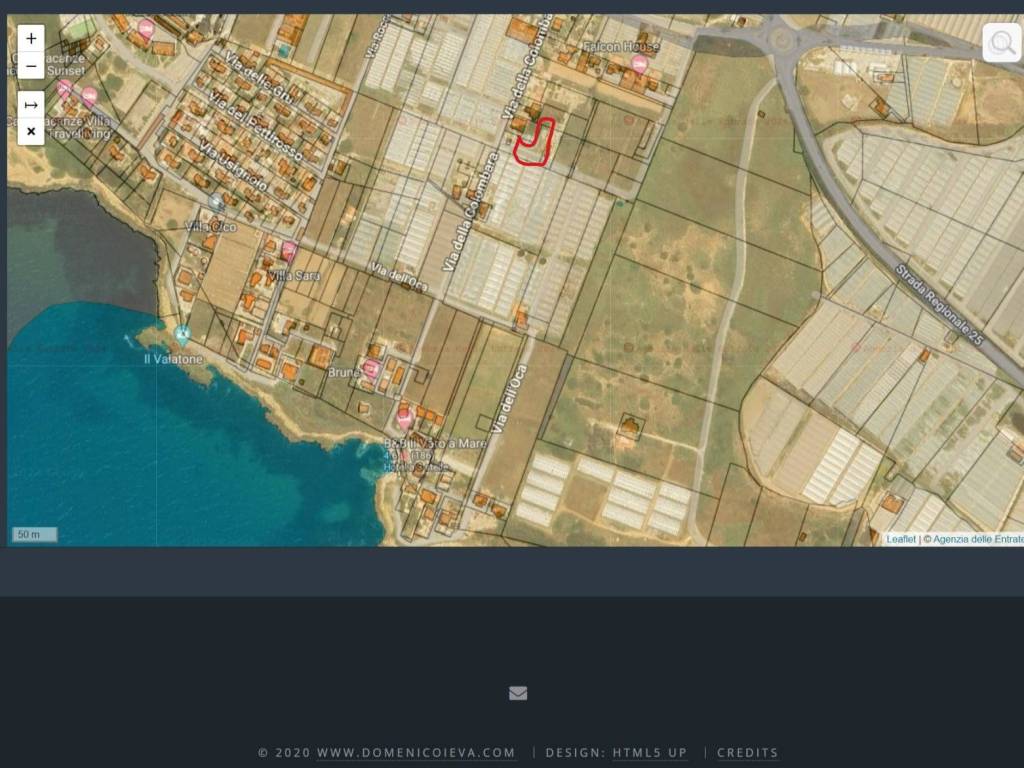Image resolution: width=1024 pixels, height=768 pixels.
Task: Open the Agenzia delle Entrate link
Action: point(977,539)
